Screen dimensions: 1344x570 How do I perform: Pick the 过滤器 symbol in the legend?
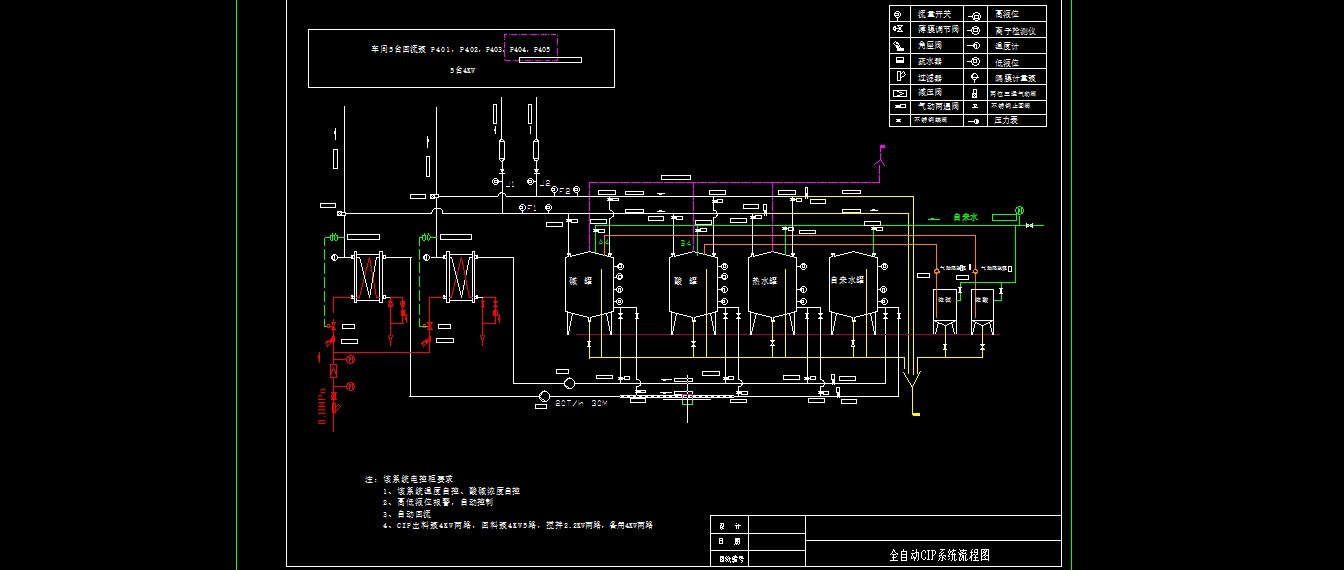coord(900,76)
